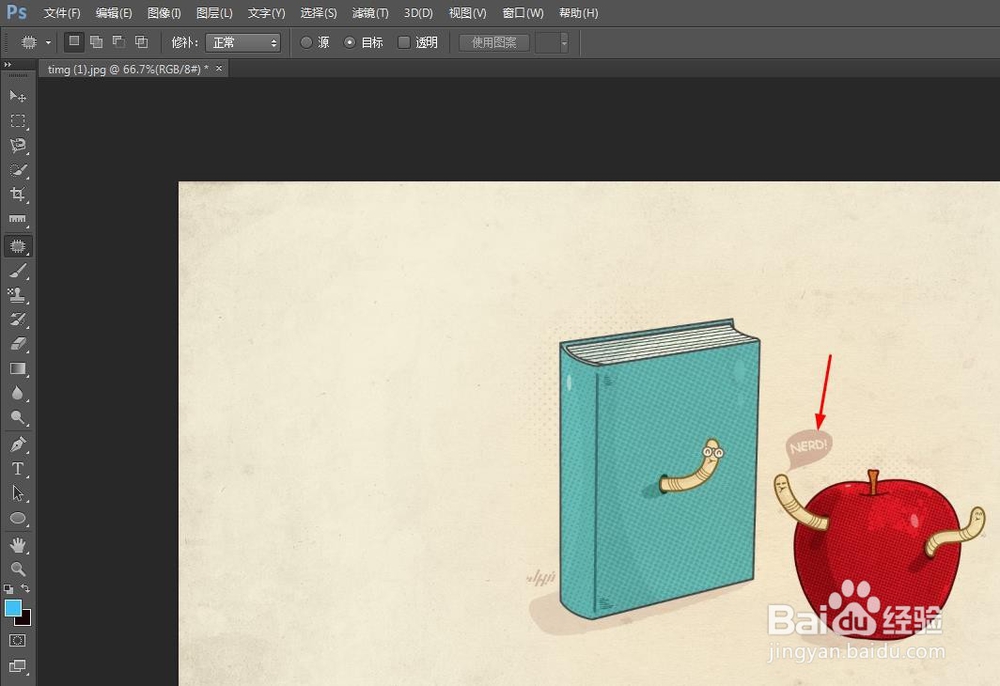
Task: Select the Ruler tool
Action: click(18, 219)
